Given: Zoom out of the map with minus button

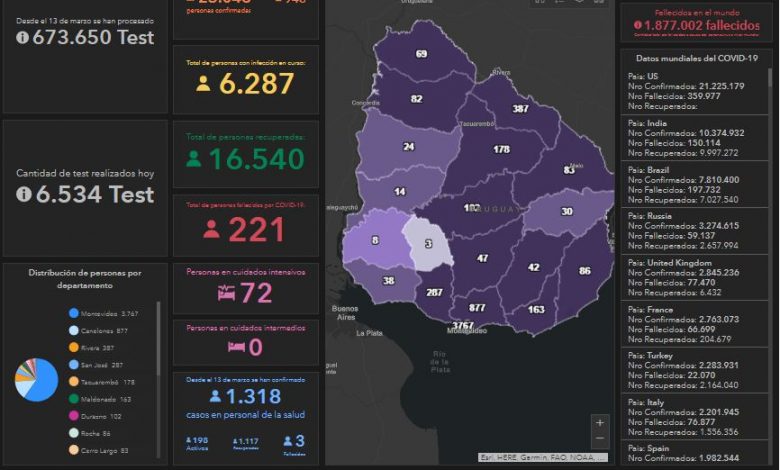Looking at the screenshot, I should coord(599,439).
